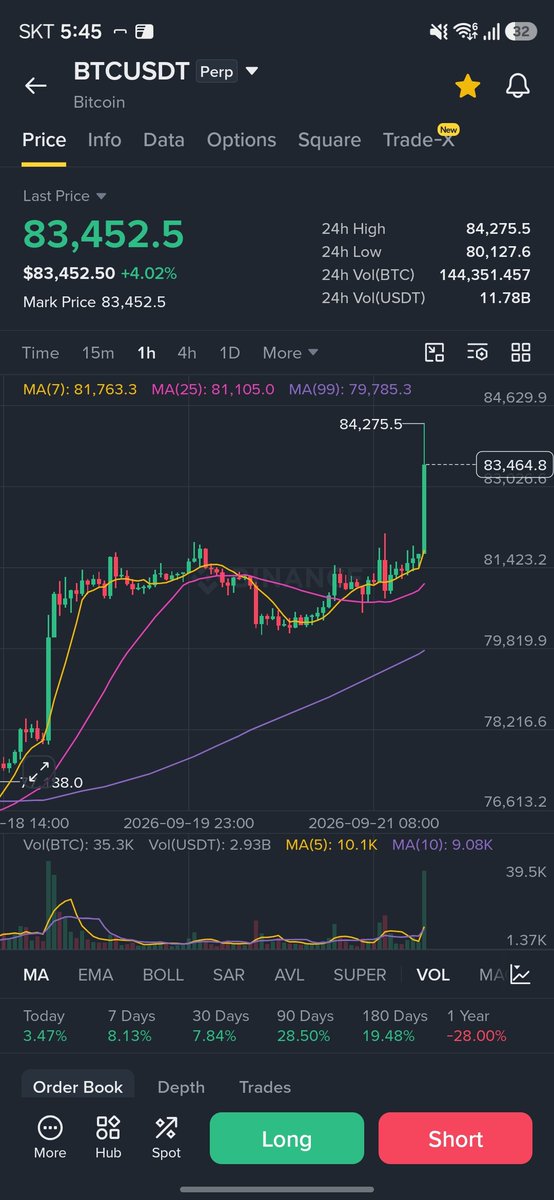Select the AVL indicator
The image size is (554, 1200).
tap(290, 974)
